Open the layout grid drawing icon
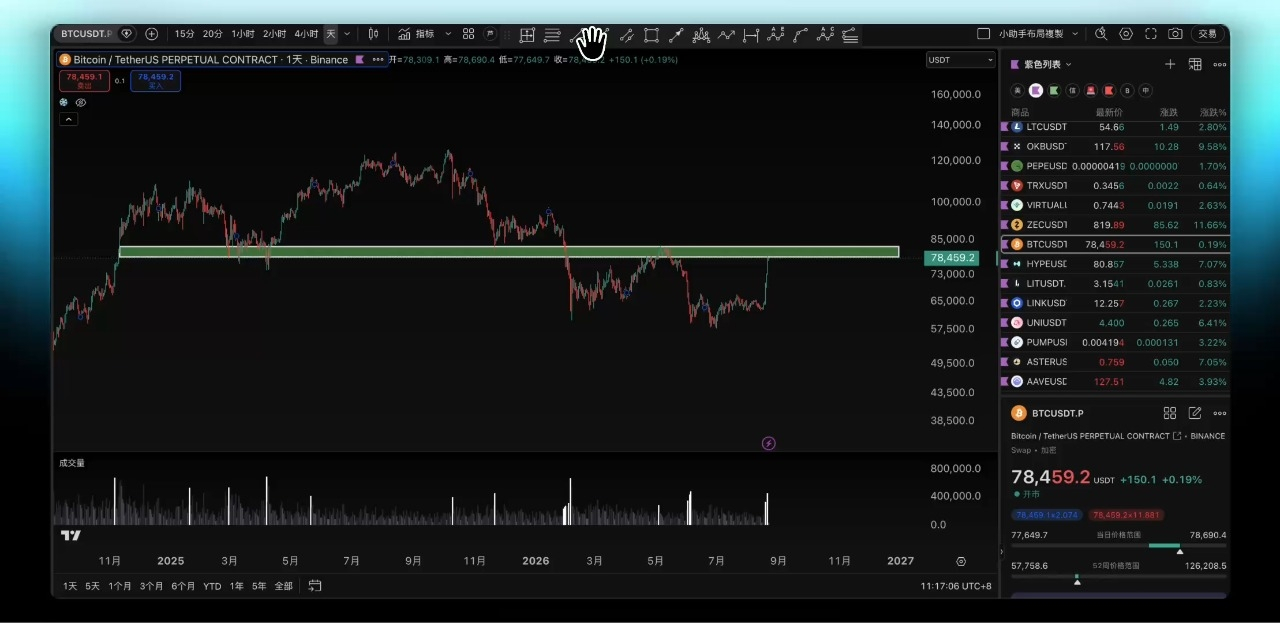This screenshot has height=623, width=1280. [x=527, y=35]
